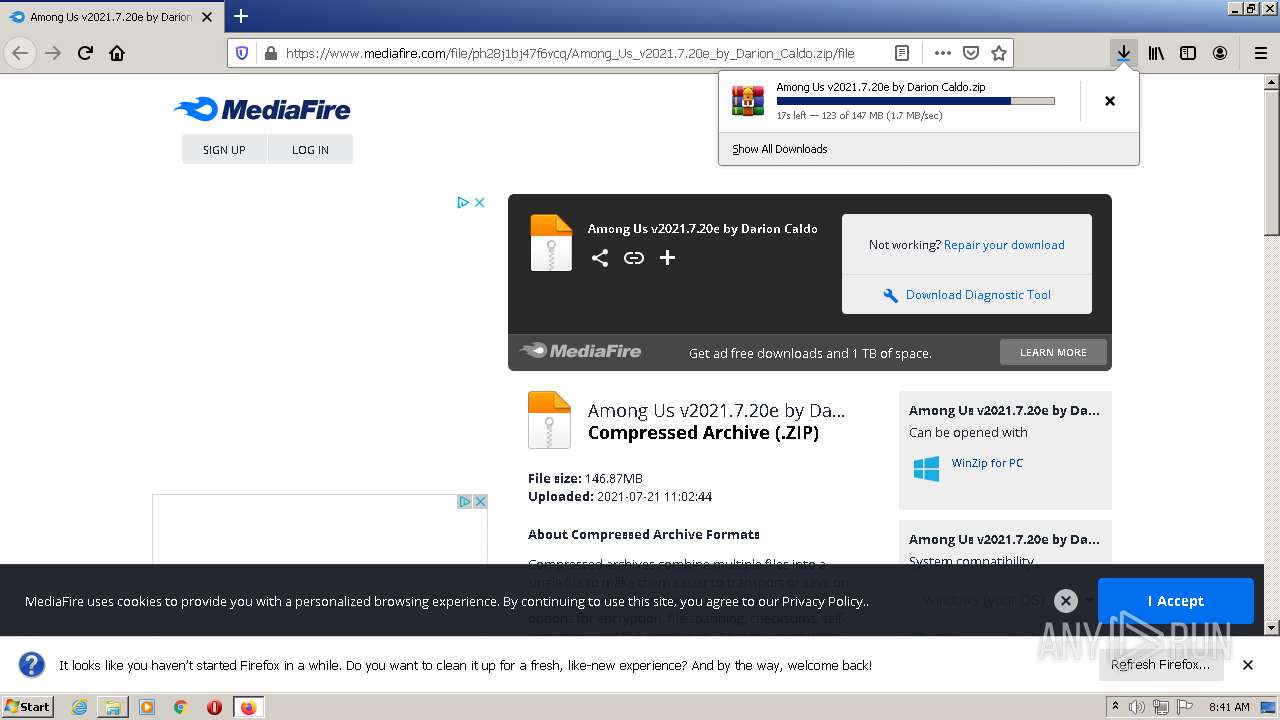The width and height of the screenshot is (1280, 720).
Task: Open the Firefox hamburger menu
Action: click(x=1260, y=53)
